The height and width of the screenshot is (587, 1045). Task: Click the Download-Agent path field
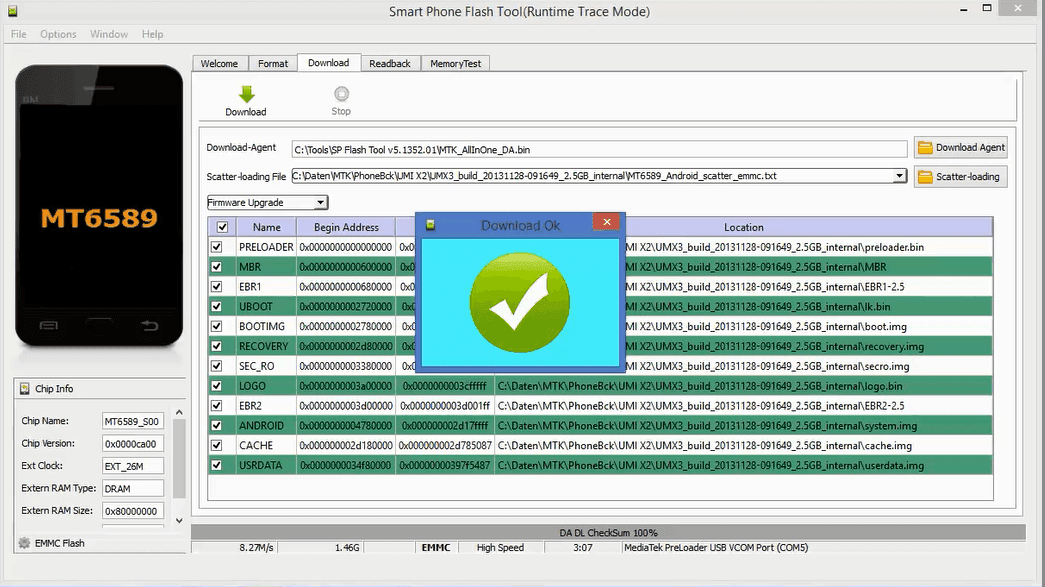tap(599, 149)
